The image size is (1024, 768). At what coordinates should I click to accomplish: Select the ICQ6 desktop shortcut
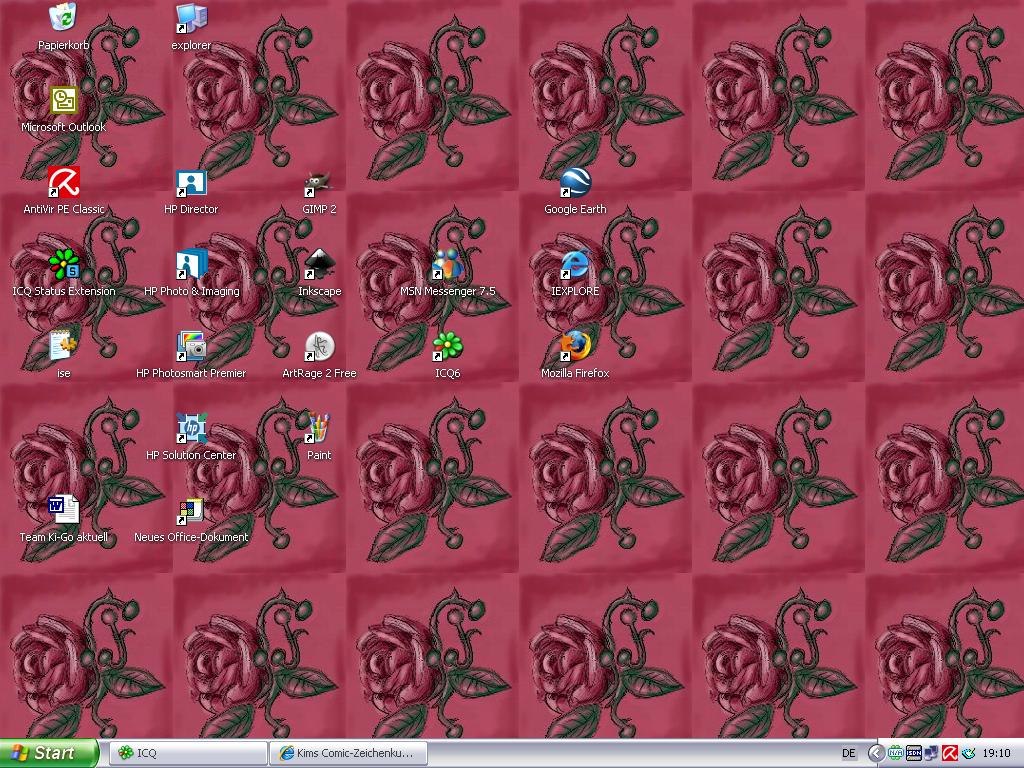447,347
